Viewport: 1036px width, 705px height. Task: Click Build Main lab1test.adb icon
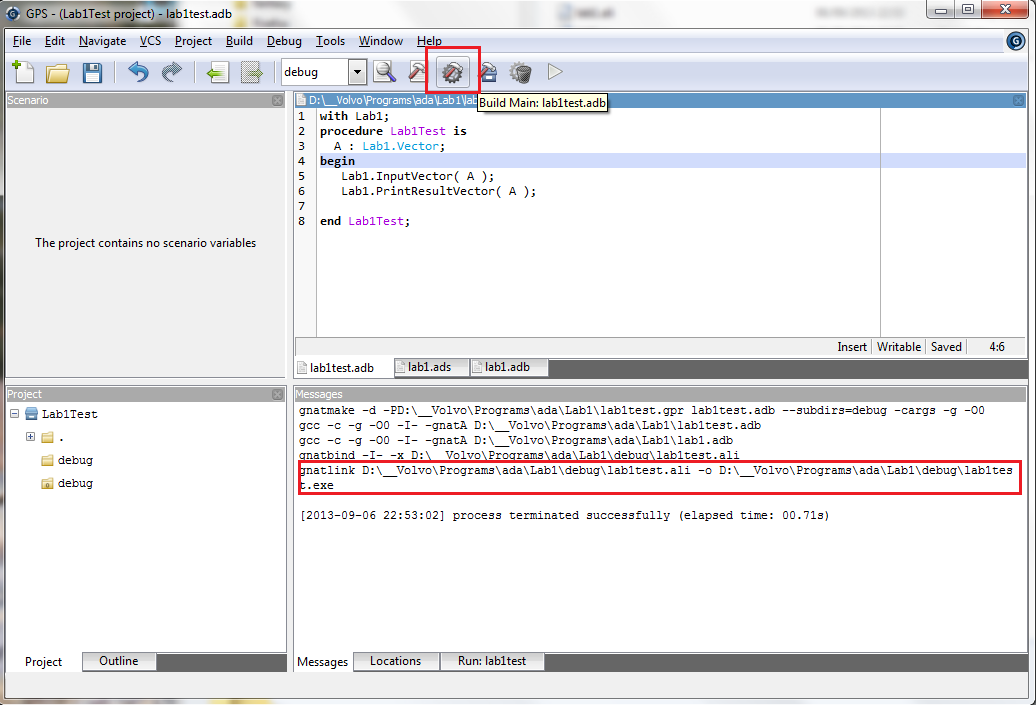(x=452, y=72)
